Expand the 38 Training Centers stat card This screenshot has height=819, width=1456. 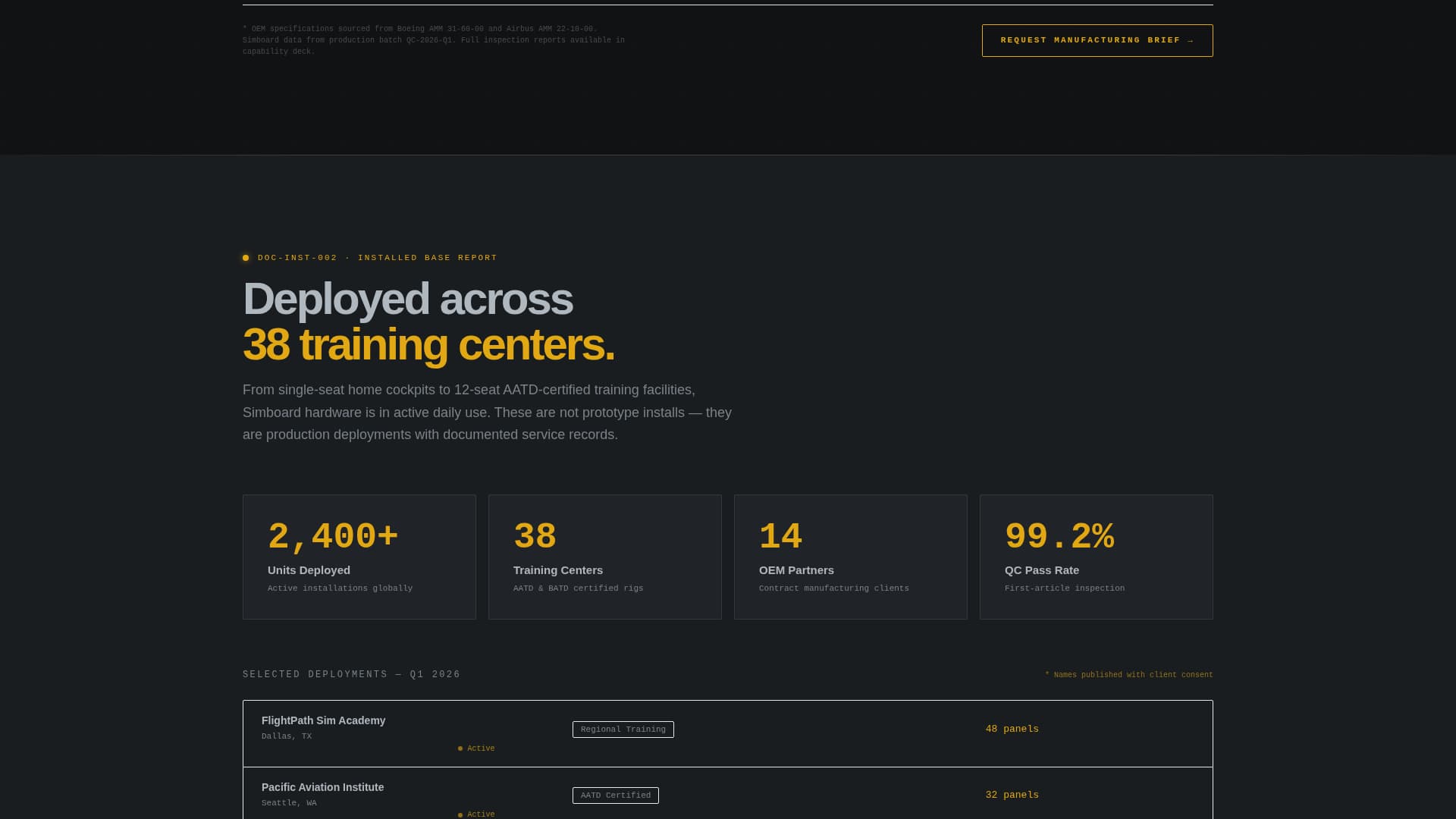pyautogui.click(x=604, y=556)
